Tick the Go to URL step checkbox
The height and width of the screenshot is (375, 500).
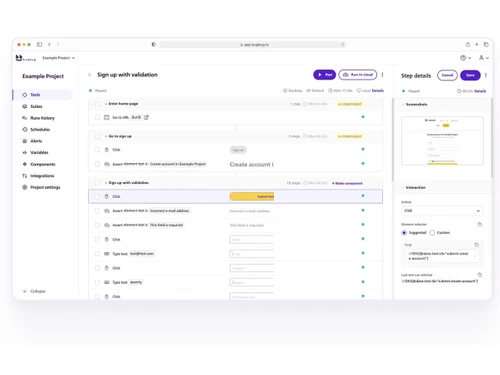click(x=97, y=117)
